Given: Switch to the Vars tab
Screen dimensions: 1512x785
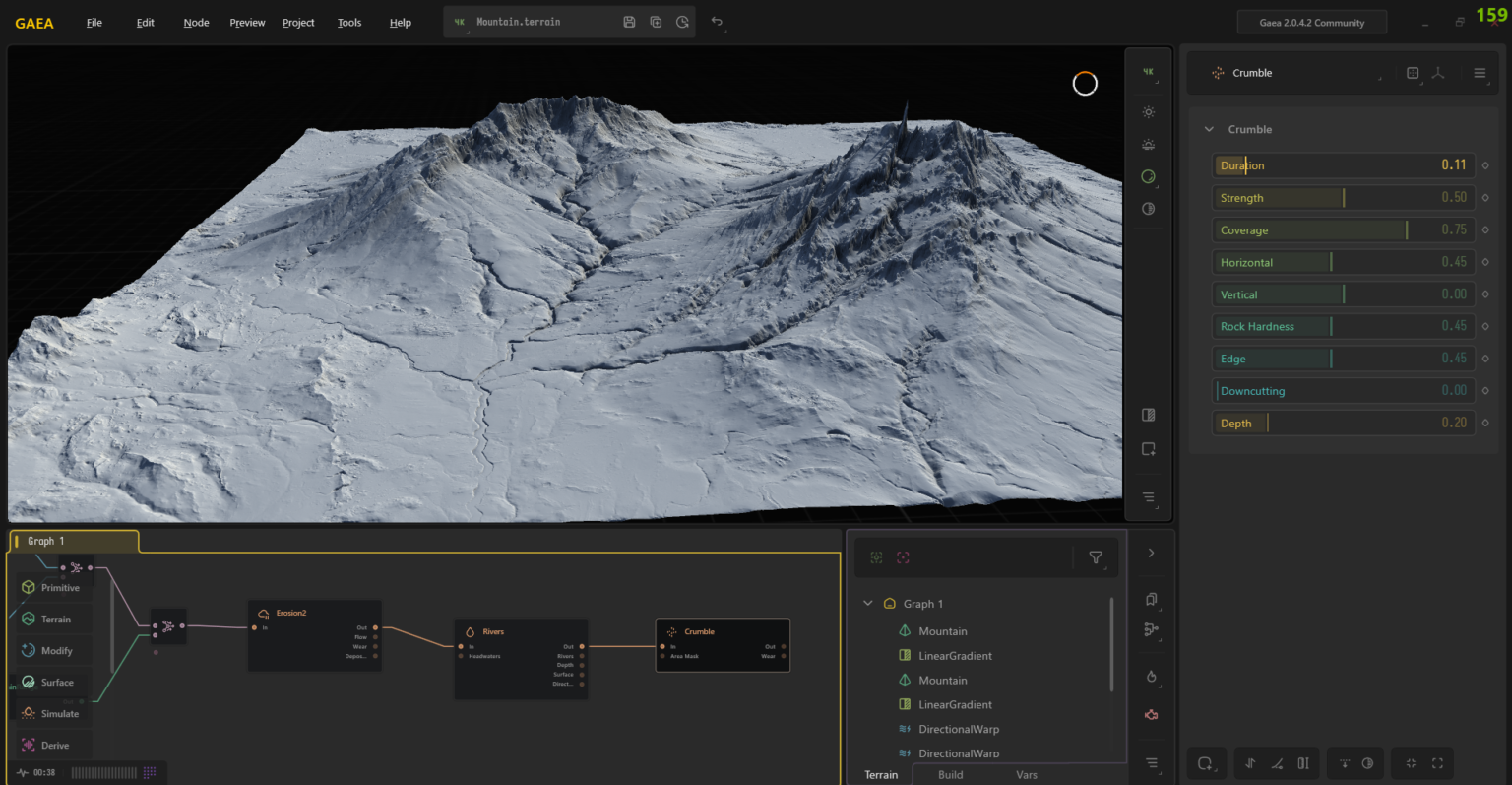Looking at the screenshot, I should (1026, 775).
